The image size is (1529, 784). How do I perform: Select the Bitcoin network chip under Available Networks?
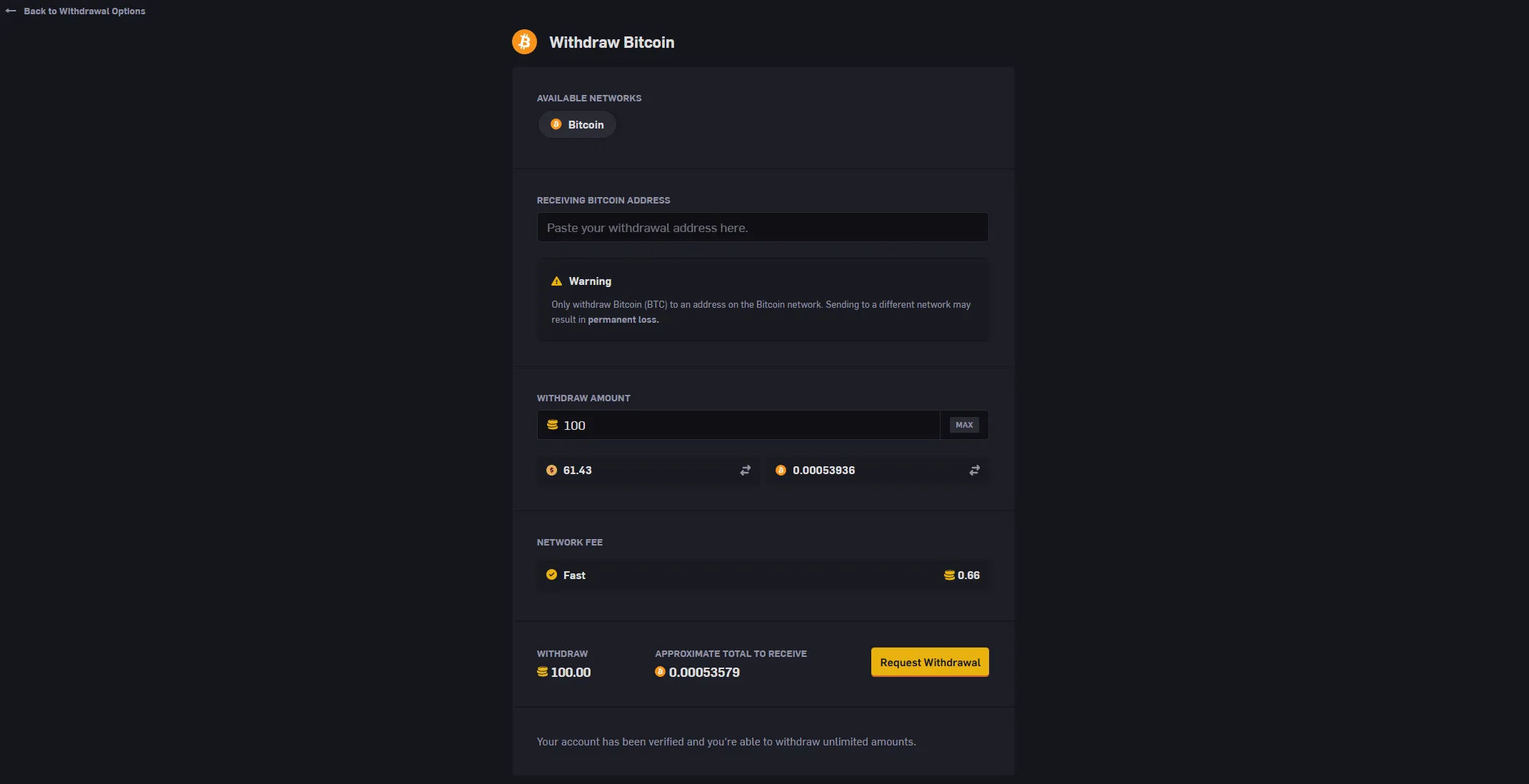click(576, 124)
